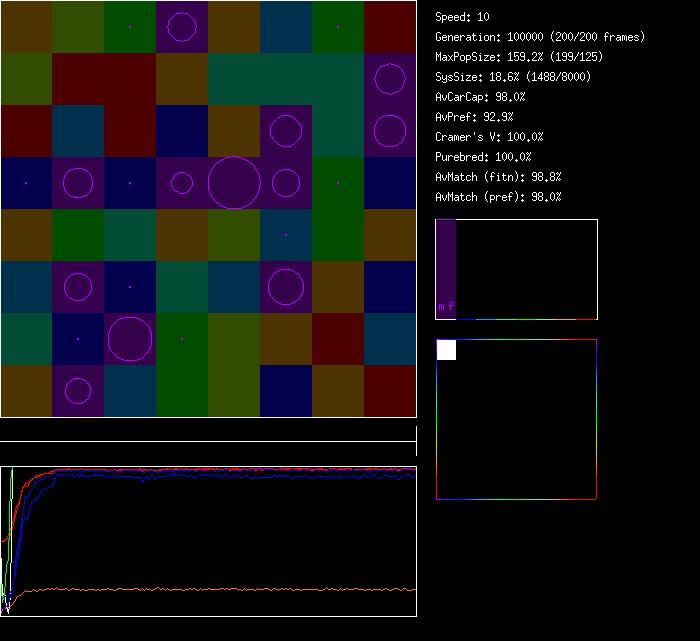700x641 pixels.
Task: Select the circle in the second grid row
Action: click(x=390, y=79)
